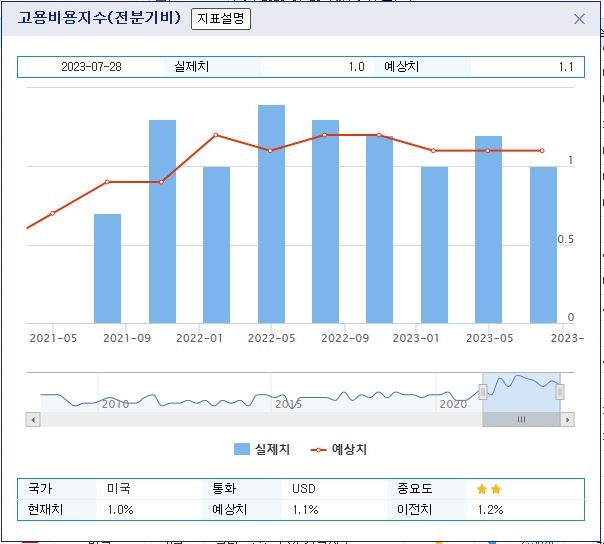
Task: Click the red 예상치 legend line marker
Action: [319, 450]
